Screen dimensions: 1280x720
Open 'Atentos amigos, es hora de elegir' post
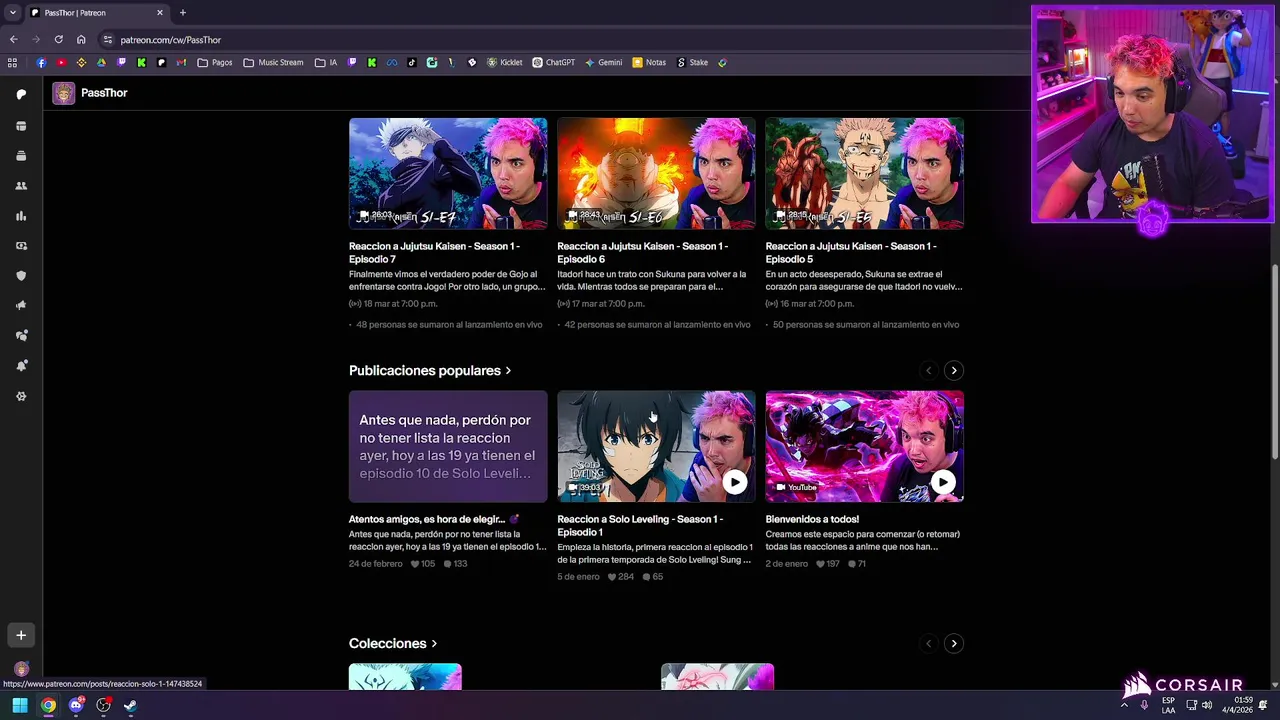pos(433,520)
